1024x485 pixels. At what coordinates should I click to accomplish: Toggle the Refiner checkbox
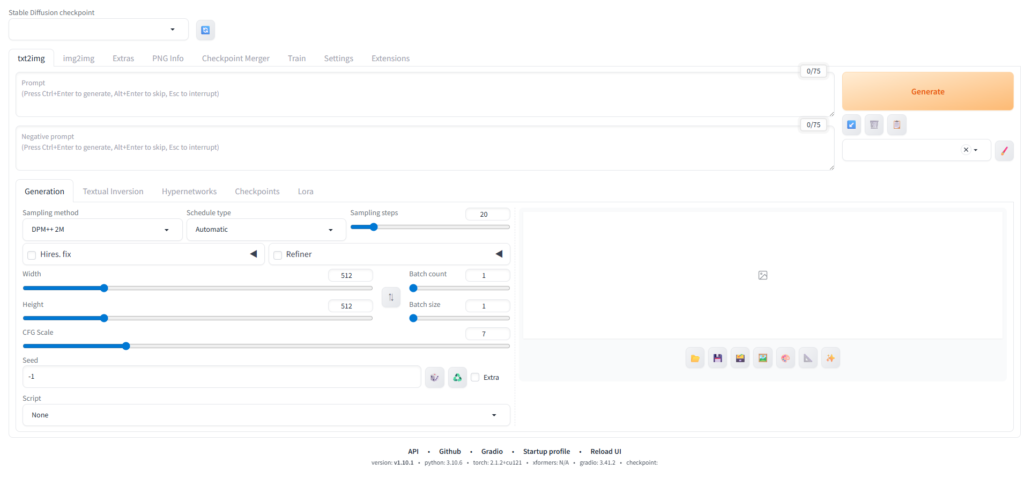coord(278,255)
